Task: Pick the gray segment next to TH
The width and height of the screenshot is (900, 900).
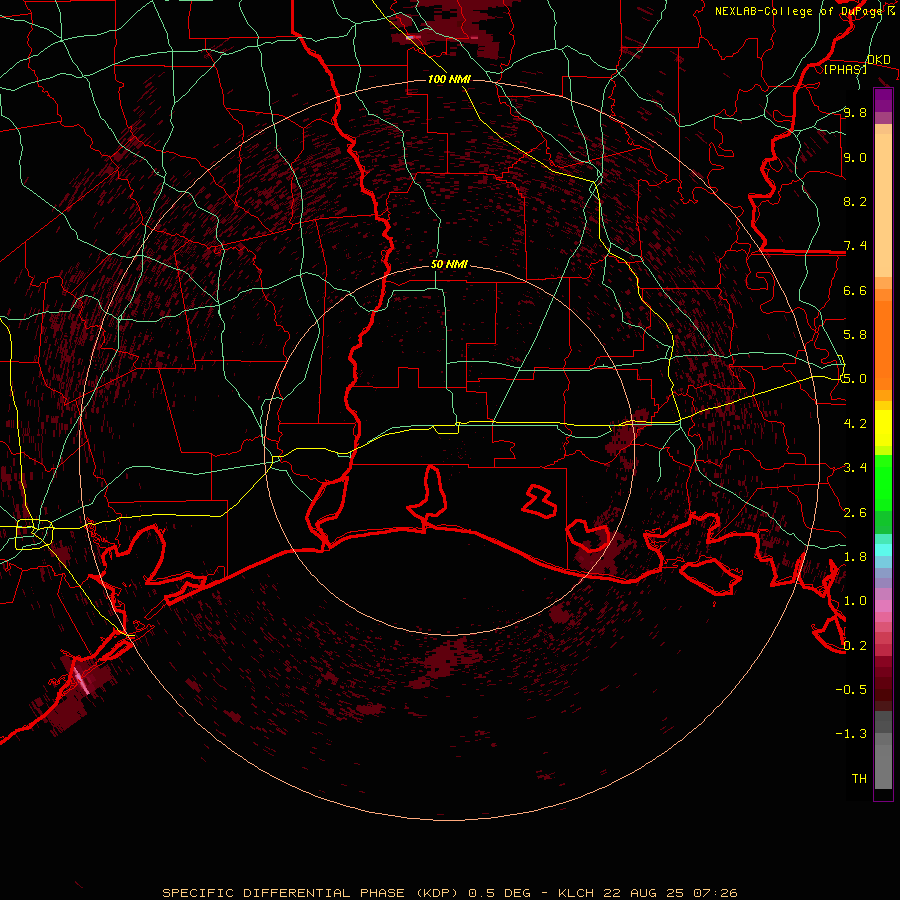Action: (883, 766)
